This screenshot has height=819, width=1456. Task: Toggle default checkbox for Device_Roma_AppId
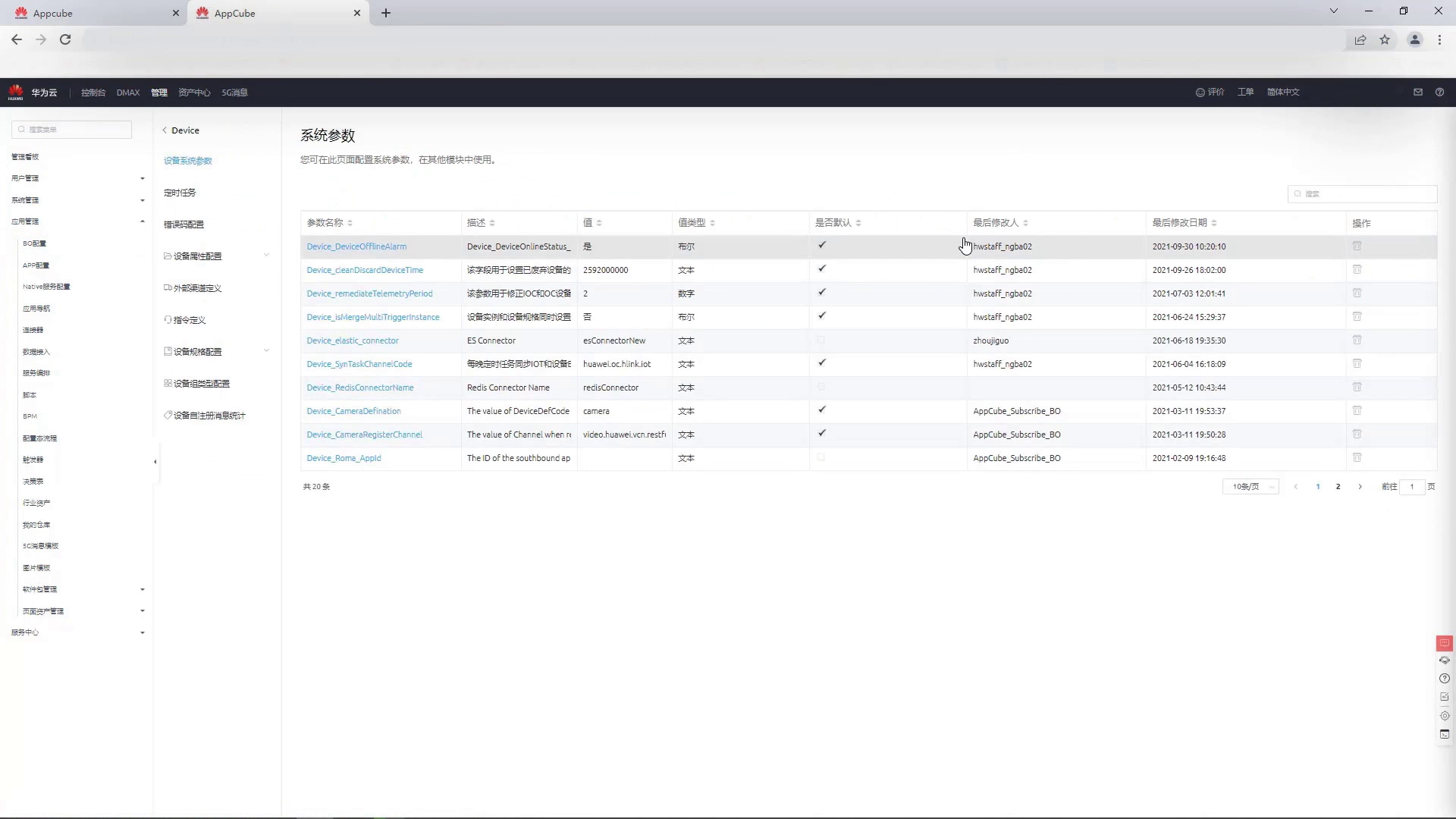tap(821, 457)
